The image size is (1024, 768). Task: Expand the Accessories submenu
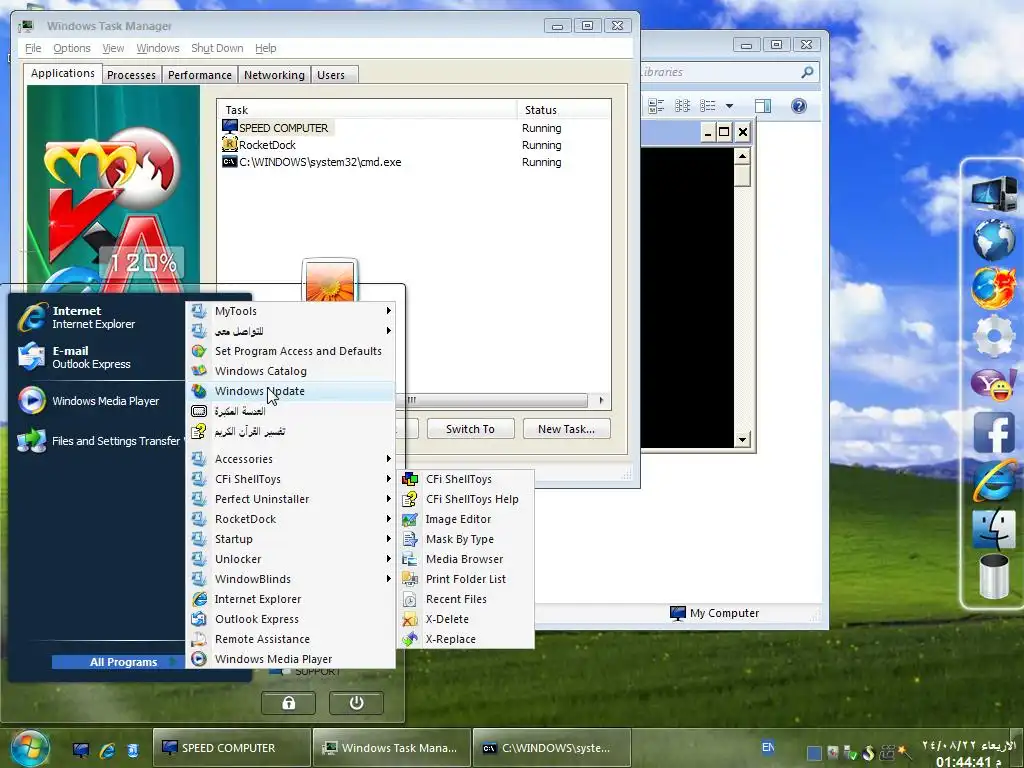291,459
